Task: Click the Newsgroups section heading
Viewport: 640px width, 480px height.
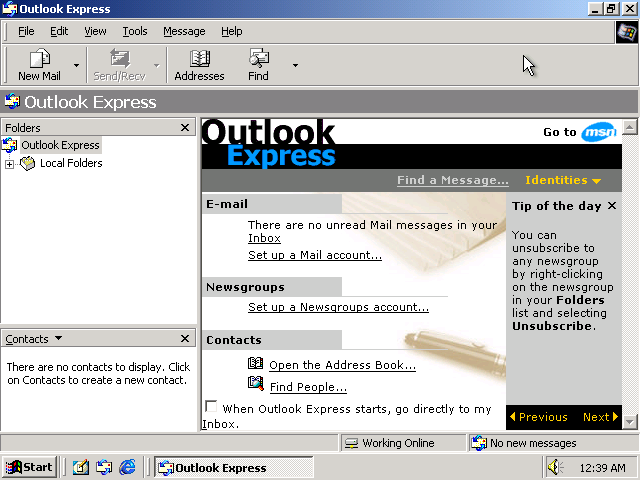Action: point(245,287)
